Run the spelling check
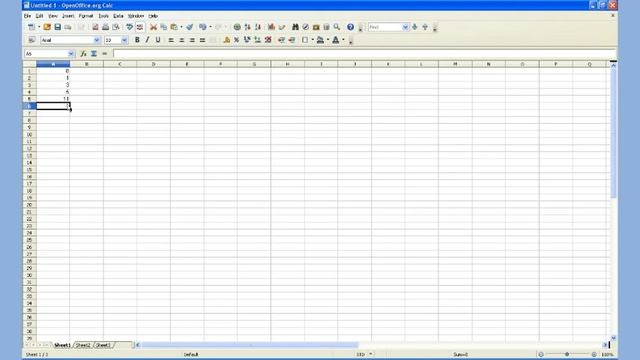 129,27
